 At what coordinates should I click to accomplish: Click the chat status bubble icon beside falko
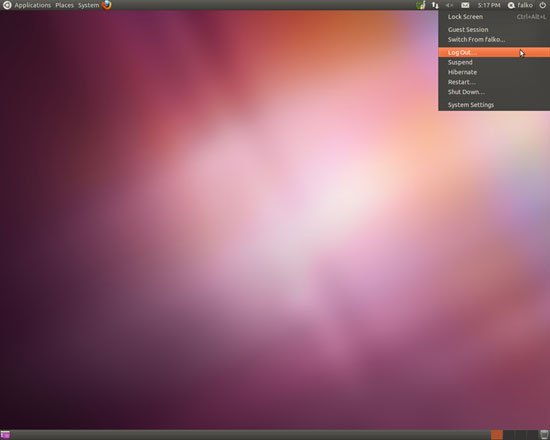tap(511, 5)
